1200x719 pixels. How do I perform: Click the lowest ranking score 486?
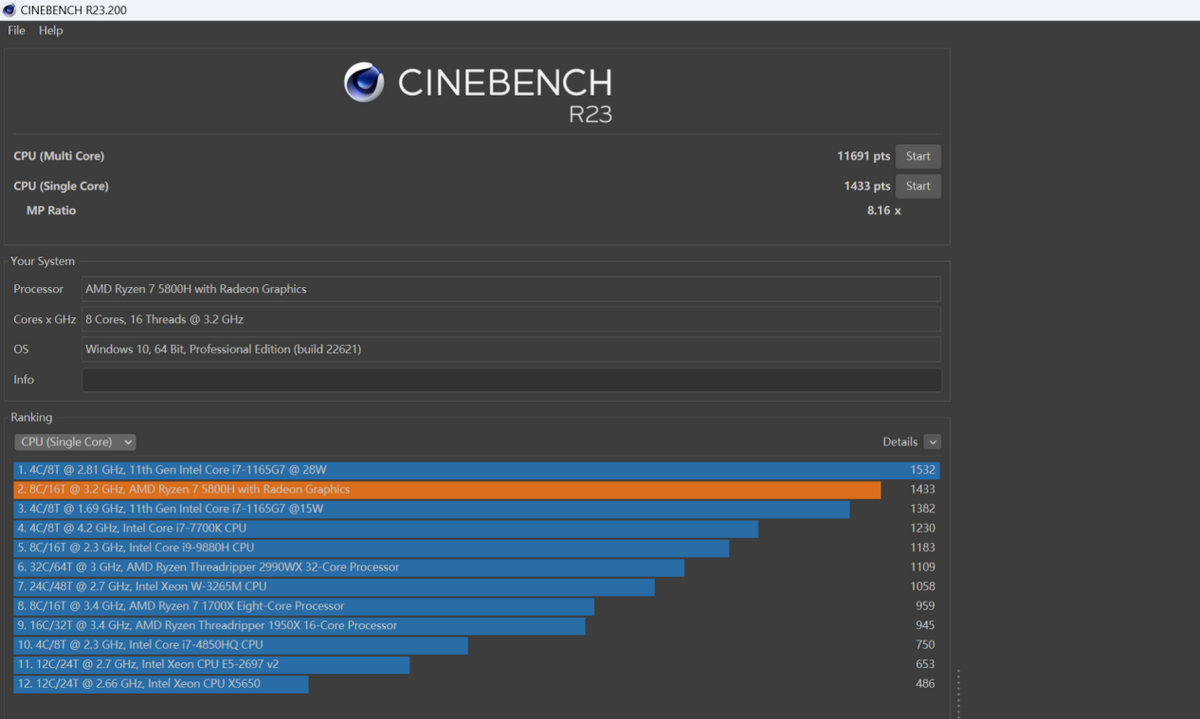pyautogui.click(x=925, y=684)
